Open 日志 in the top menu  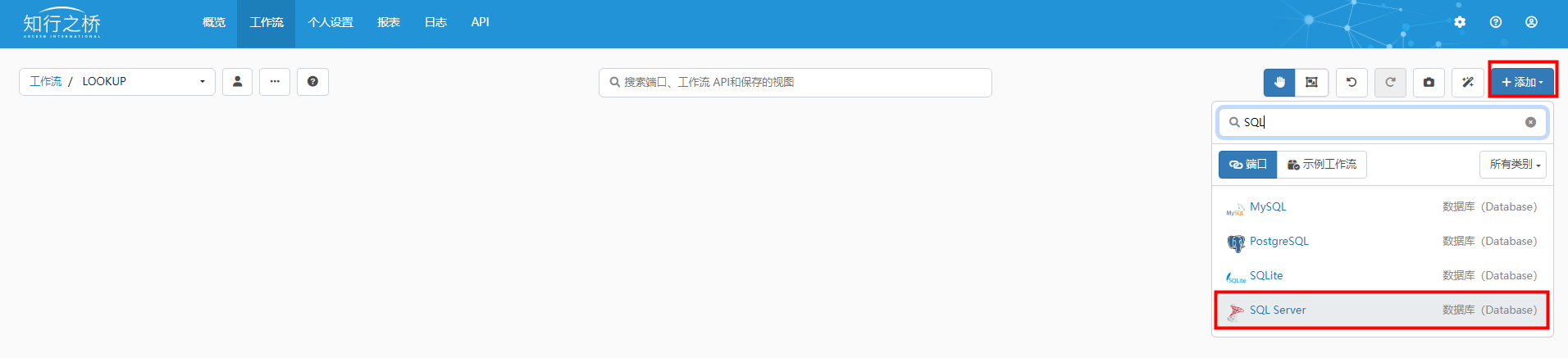click(x=435, y=23)
